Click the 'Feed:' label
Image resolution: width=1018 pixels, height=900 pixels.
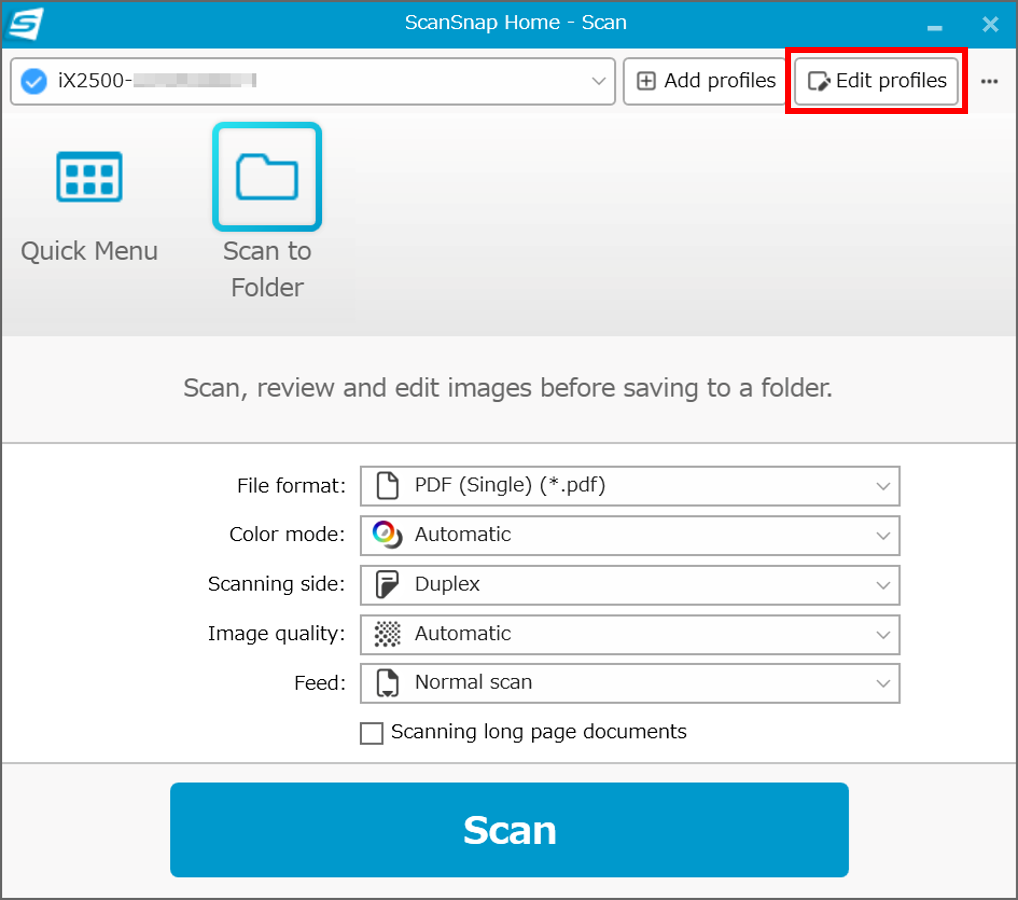coord(319,683)
